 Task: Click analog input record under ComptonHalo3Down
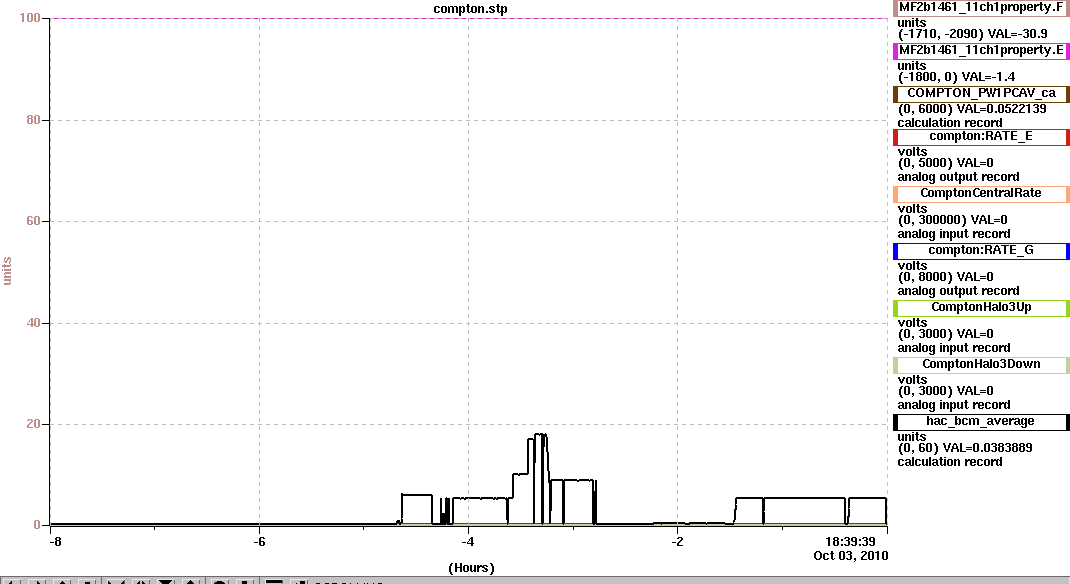953,405
